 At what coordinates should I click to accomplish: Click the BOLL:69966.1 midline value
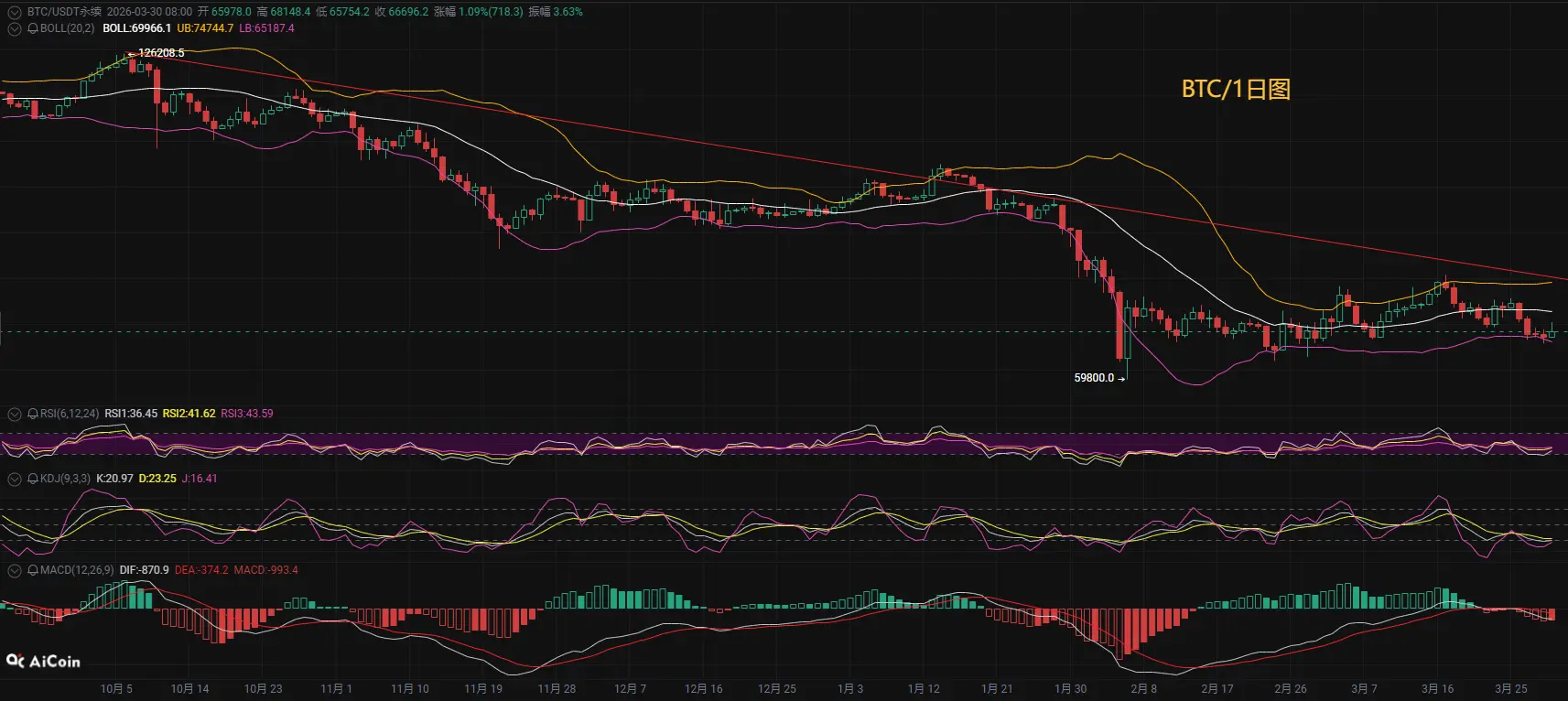click(x=136, y=28)
